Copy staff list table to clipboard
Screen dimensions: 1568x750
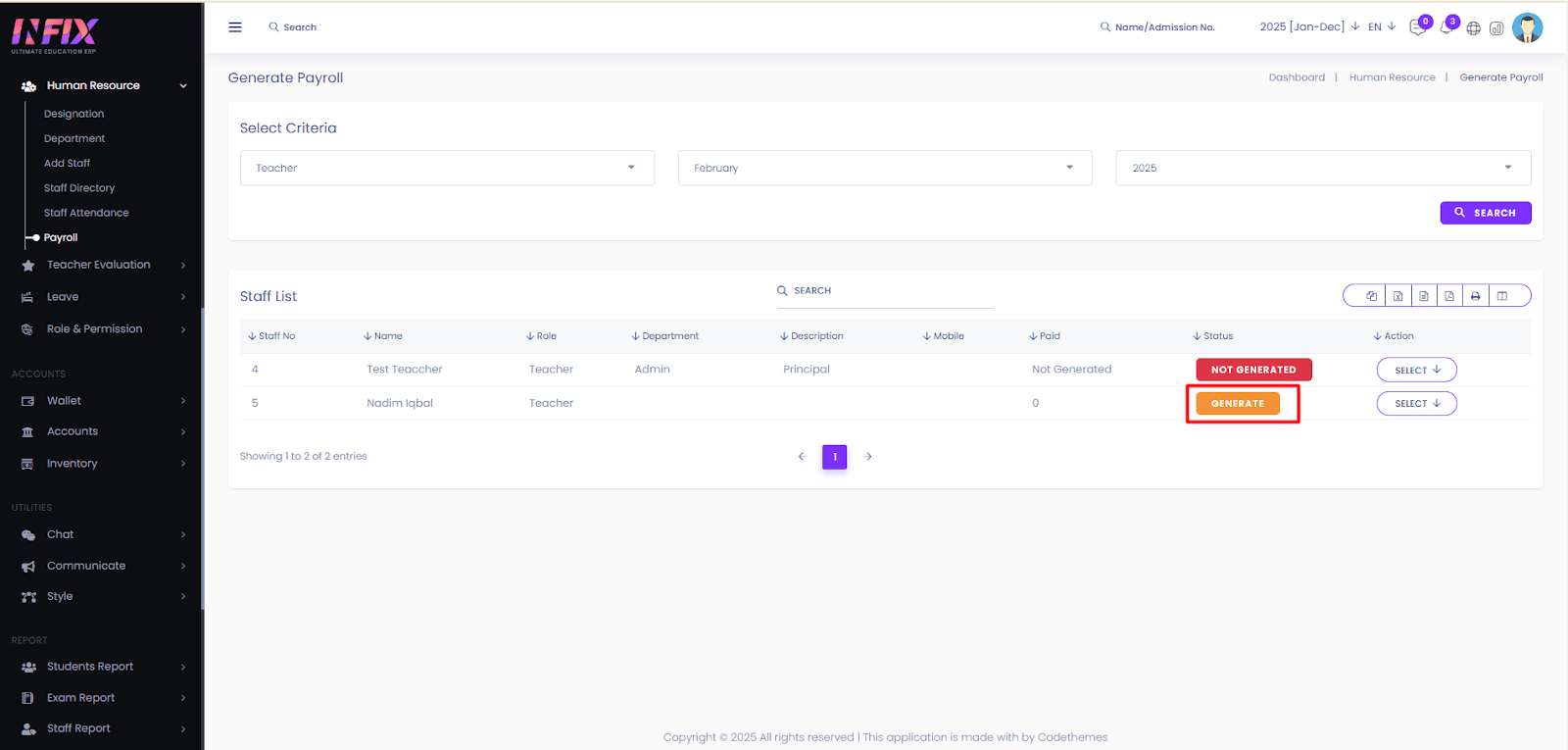pyautogui.click(x=1371, y=296)
